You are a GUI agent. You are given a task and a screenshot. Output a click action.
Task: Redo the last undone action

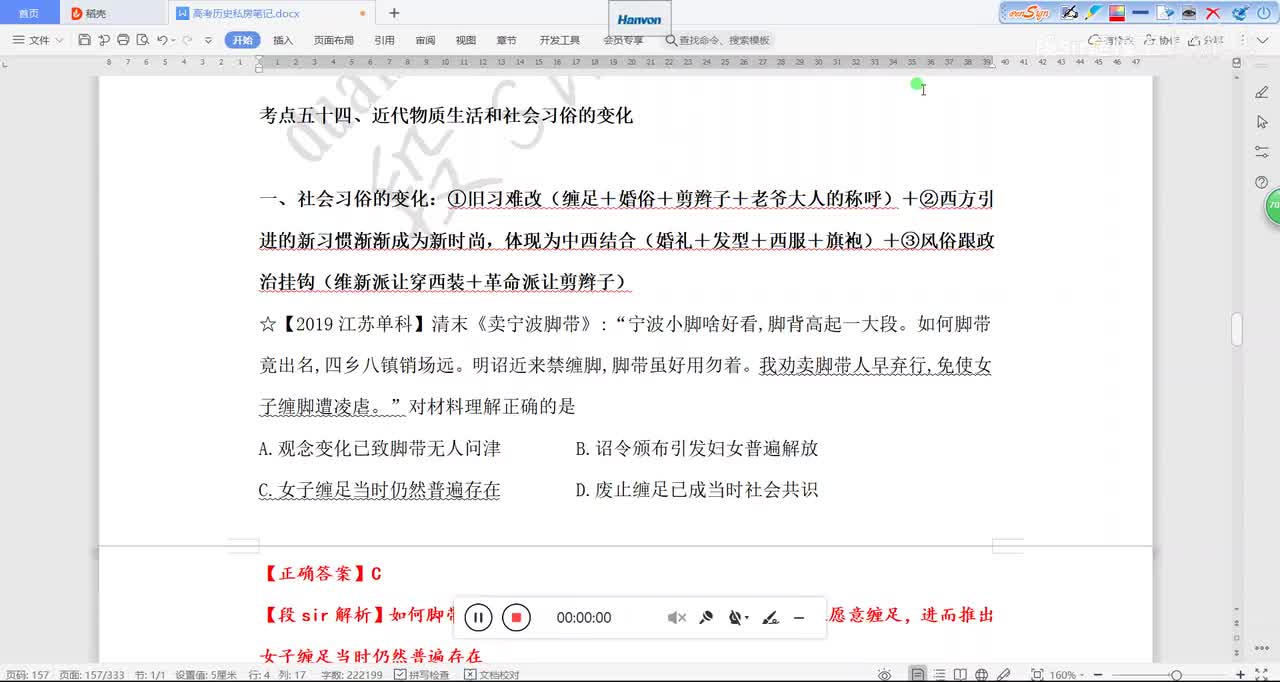pos(187,40)
